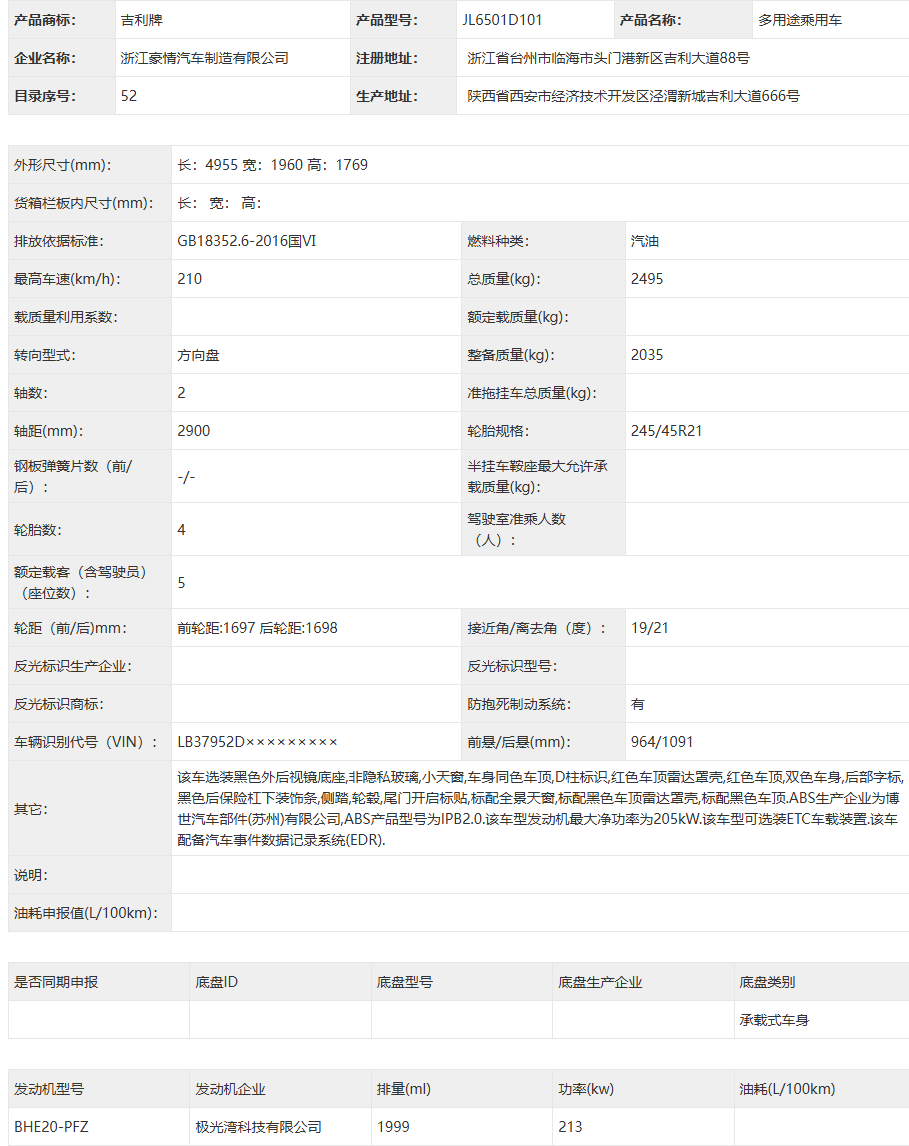Click the 最高车速(km/h) label
Image resolution: width=909 pixels, height=1146 pixels.
point(67,279)
